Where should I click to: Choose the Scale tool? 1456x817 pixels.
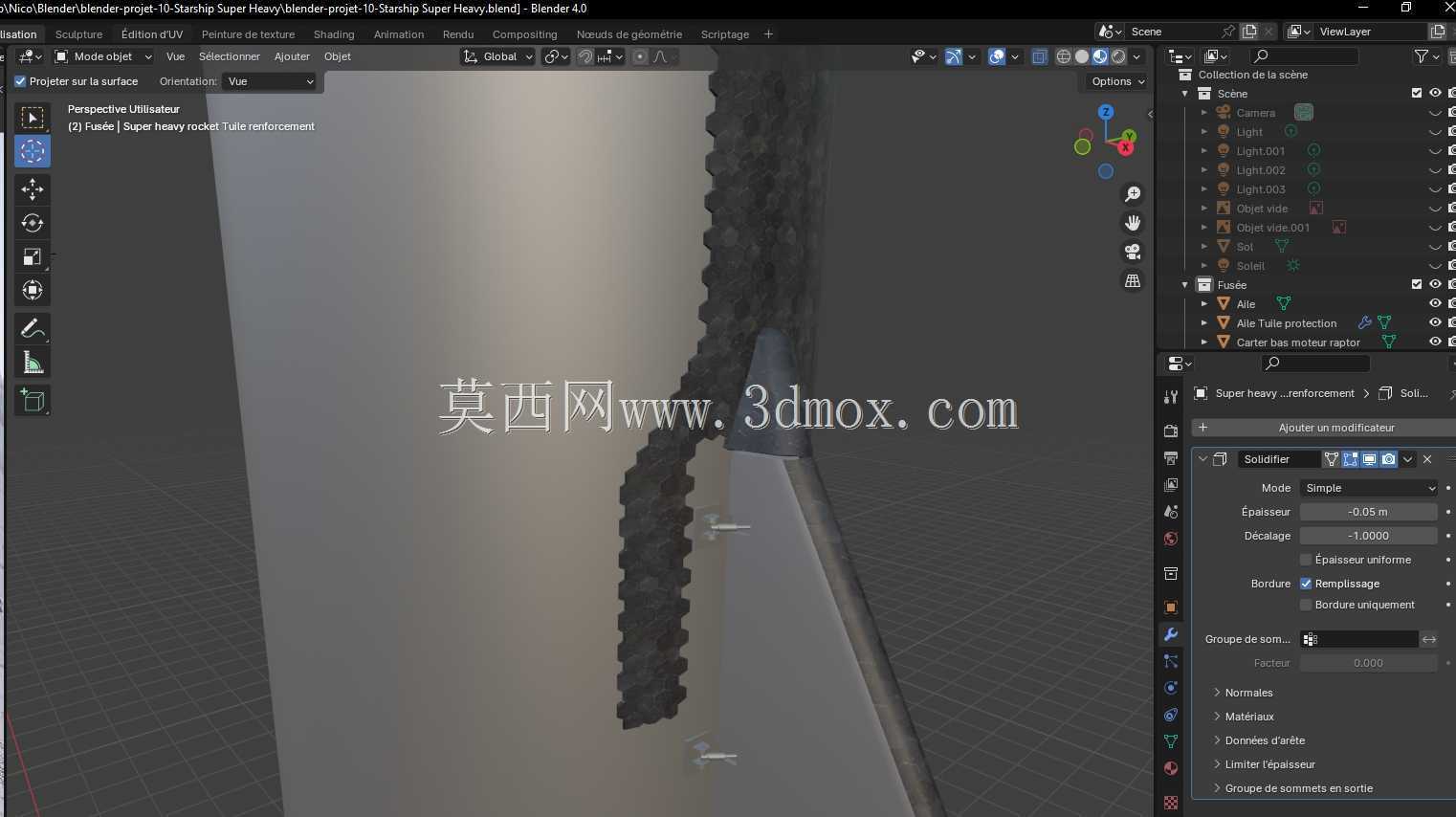pos(33,256)
